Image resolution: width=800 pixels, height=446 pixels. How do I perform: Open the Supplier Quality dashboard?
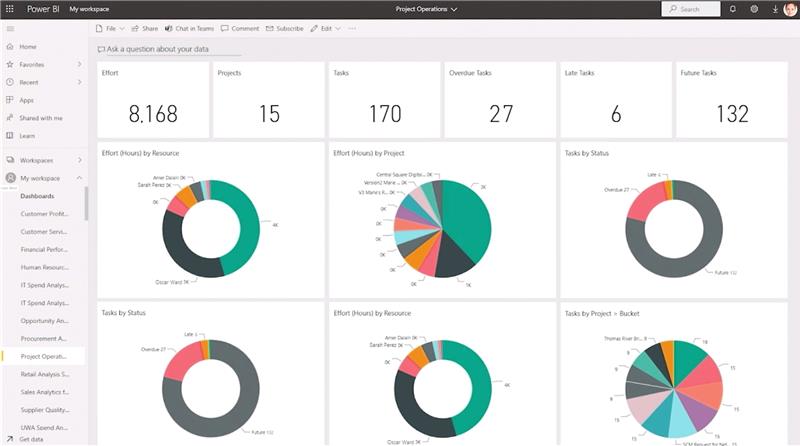[x=45, y=410]
